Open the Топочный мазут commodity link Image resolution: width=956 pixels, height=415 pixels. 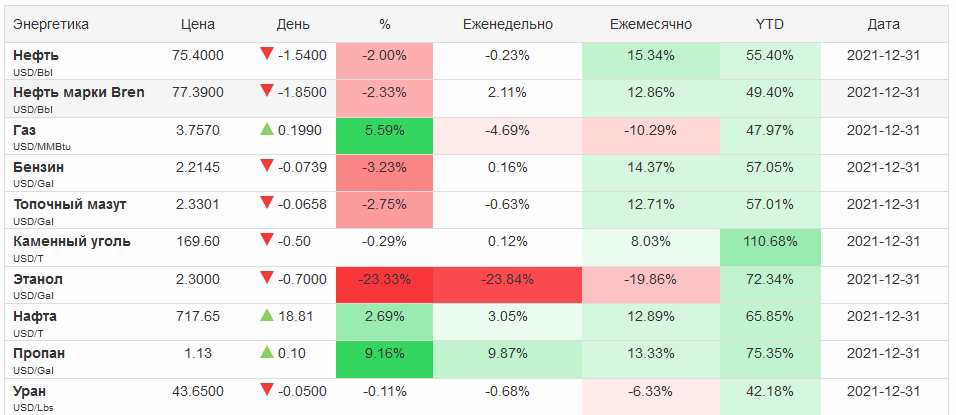tap(70, 204)
